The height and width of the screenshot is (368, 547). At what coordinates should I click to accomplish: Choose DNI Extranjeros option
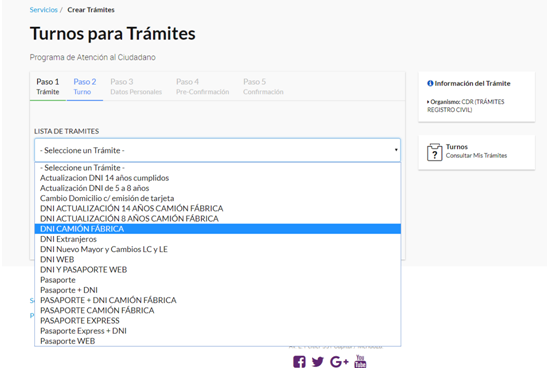tap(218, 239)
